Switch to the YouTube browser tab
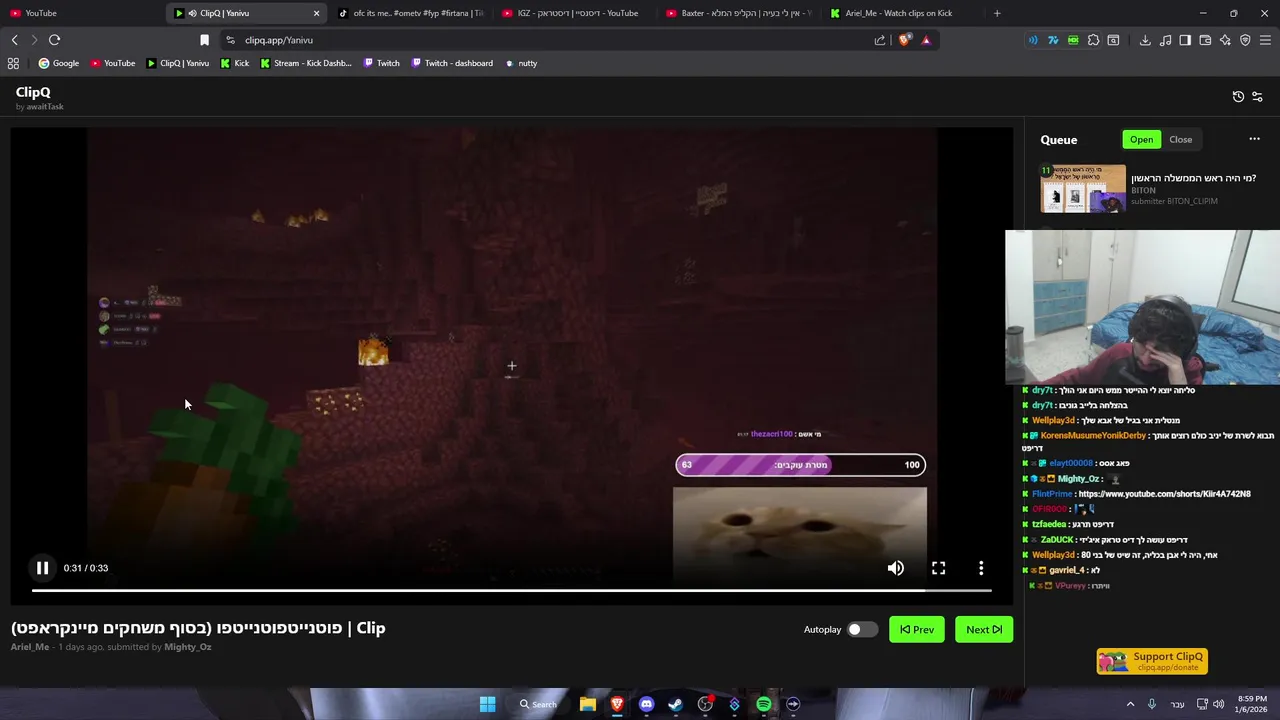This screenshot has width=1280, height=720. pyautogui.click(x=80, y=13)
